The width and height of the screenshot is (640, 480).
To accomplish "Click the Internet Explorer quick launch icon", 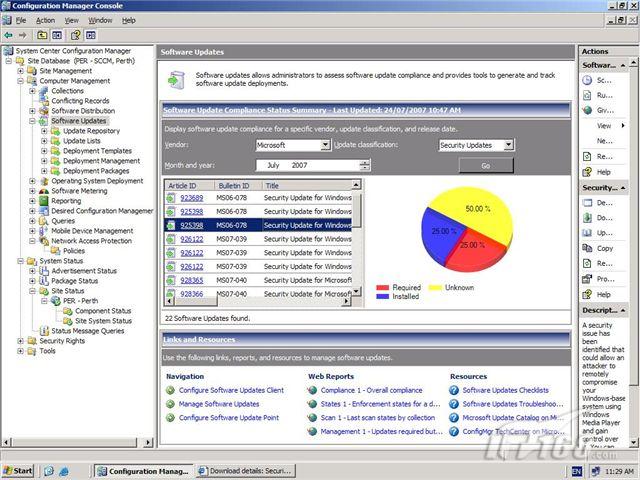I will click(64, 471).
